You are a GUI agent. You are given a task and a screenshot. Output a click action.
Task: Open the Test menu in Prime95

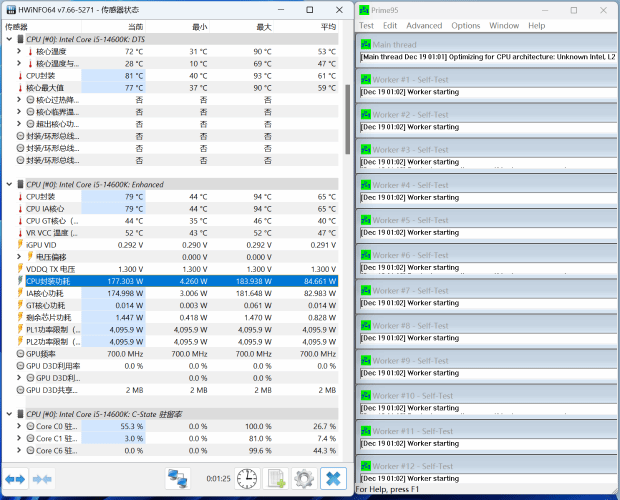[x=367, y=26]
